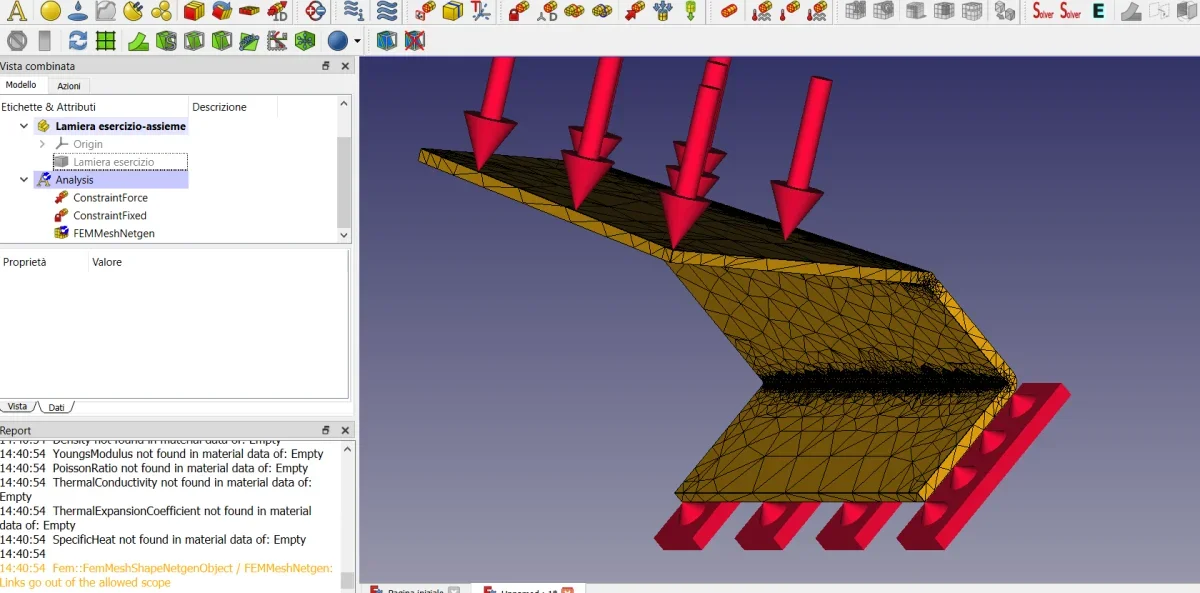Apply the scalar clip filter (S cube)
The width and height of the screenshot is (1200, 593).
tap(166, 41)
